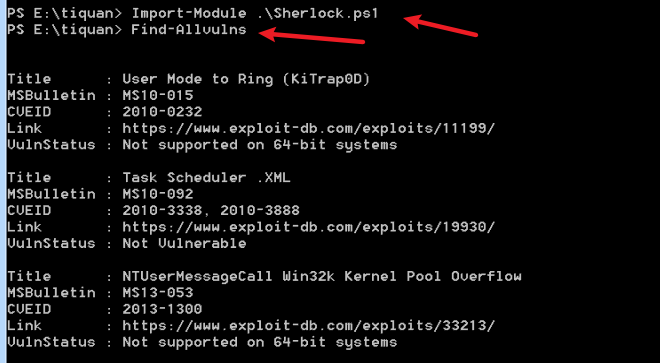Click the red arrow pointing at Sherlock.ps1
Screen dimensions: 660x363
click(440, 25)
